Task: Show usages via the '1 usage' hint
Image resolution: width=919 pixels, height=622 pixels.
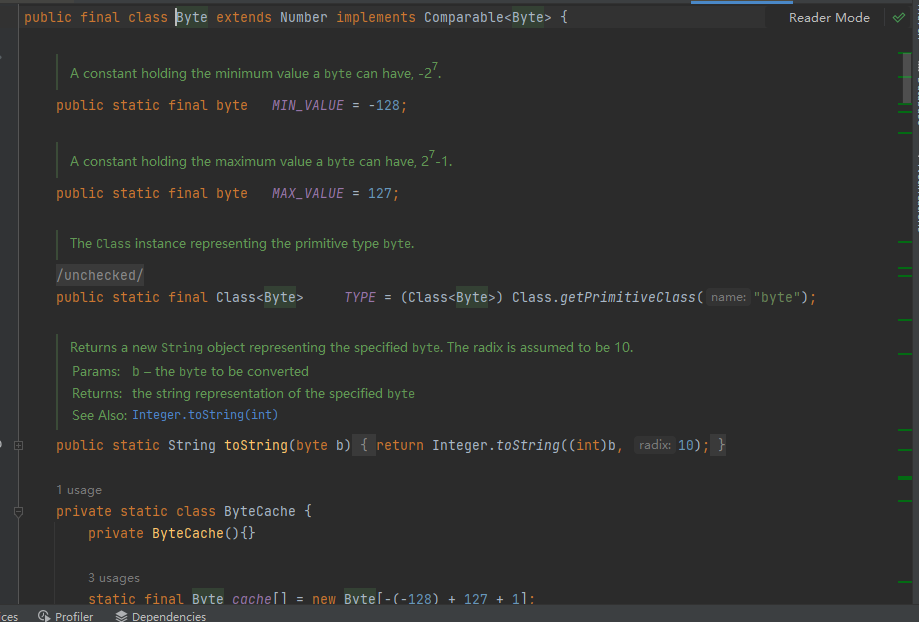Action: click(79, 490)
